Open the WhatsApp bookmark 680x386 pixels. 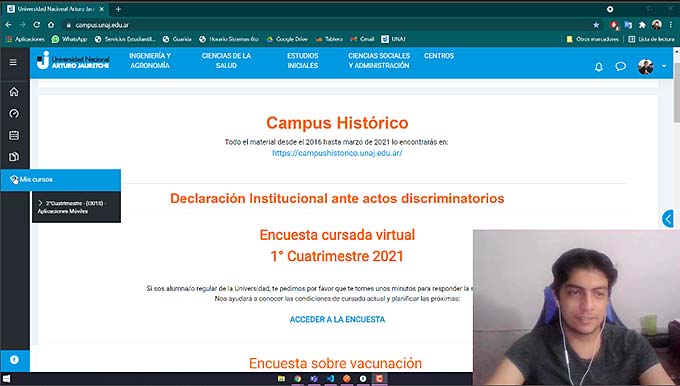click(x=70, y=39)
